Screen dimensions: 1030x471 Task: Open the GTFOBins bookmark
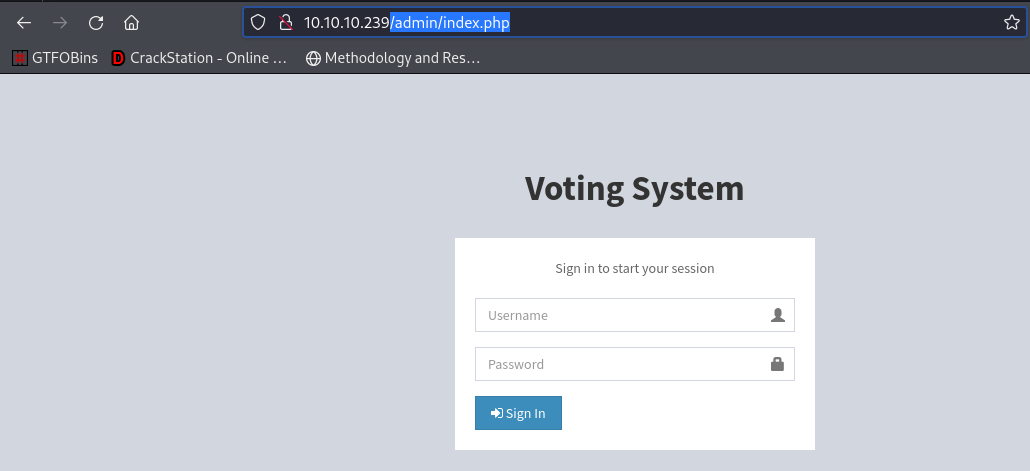(x=55, y=58)
